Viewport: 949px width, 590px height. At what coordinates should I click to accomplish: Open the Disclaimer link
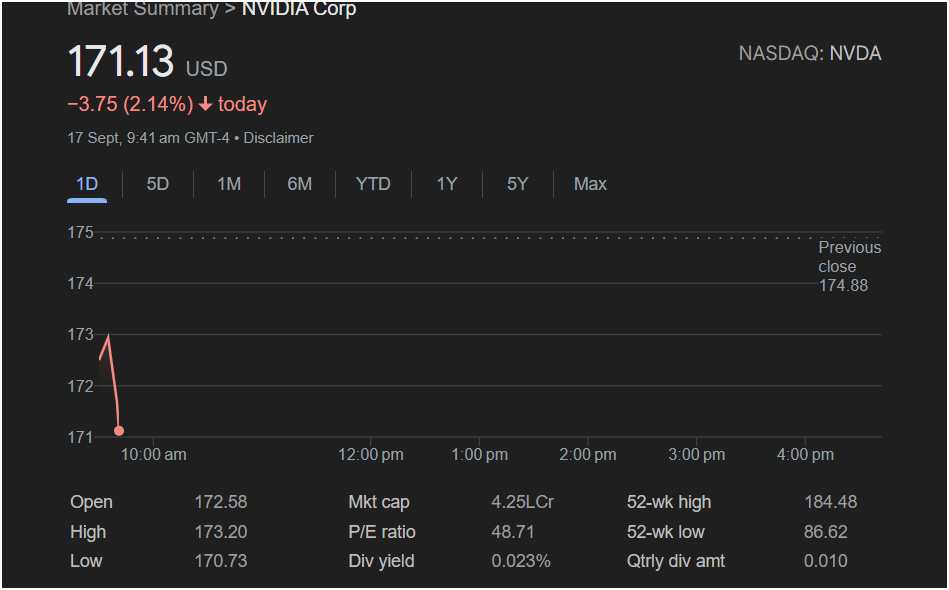point(278,138)
